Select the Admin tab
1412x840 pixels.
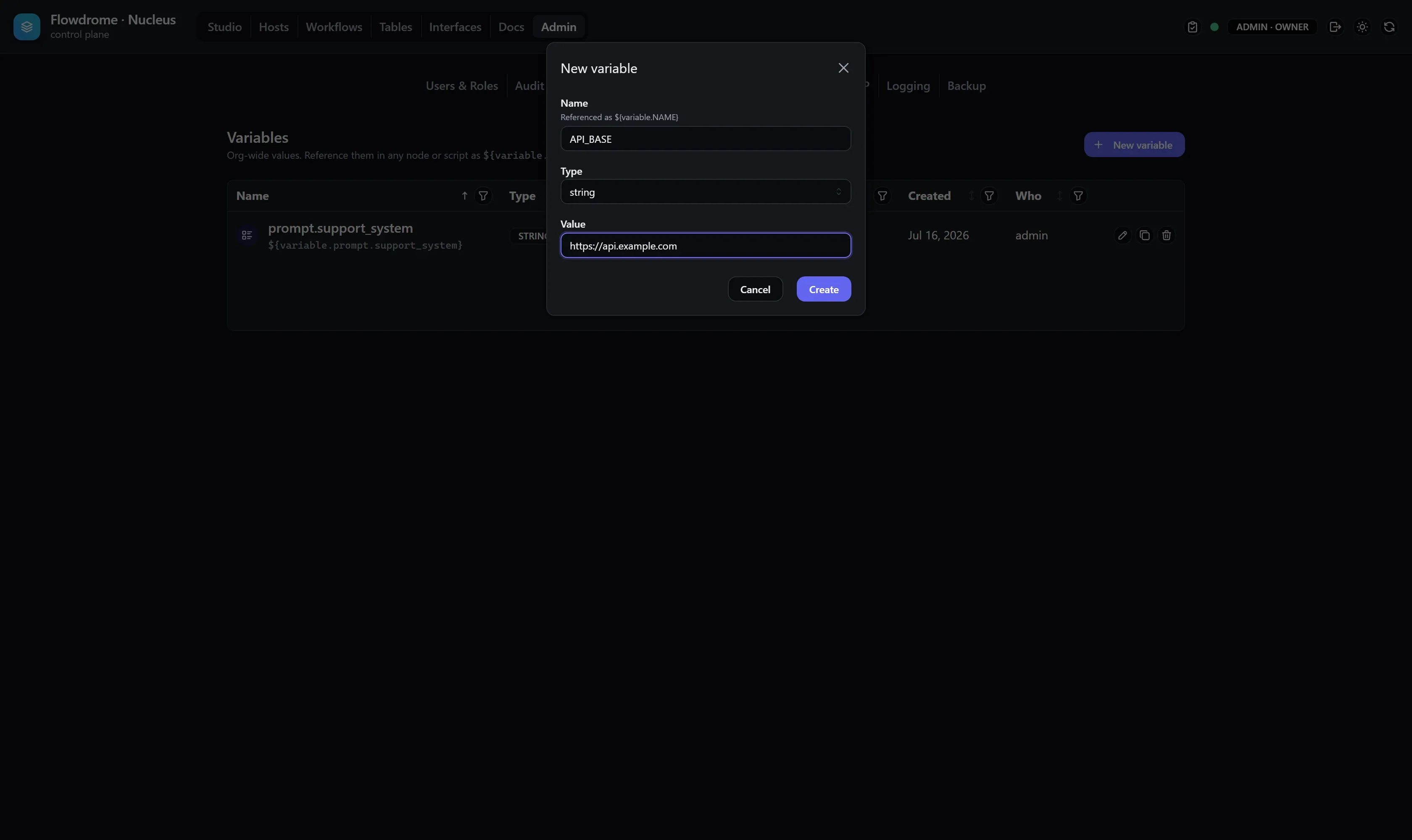click(558, 26)
